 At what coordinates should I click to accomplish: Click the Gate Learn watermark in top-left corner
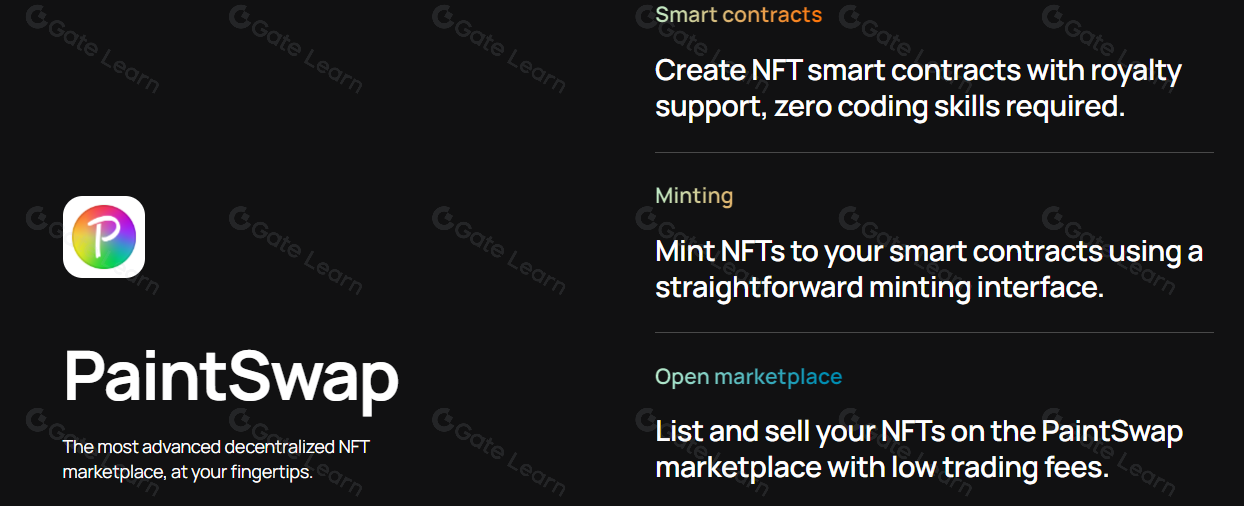click(x=90, y=45)
